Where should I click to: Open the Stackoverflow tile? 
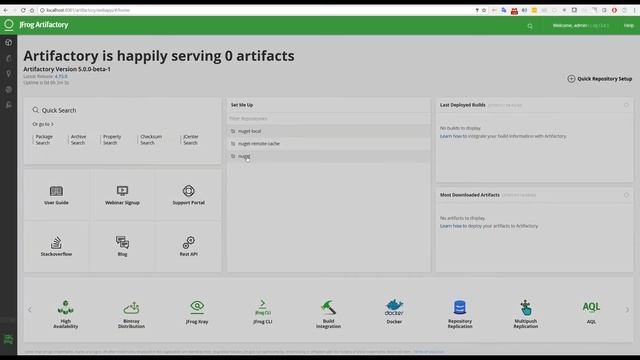(56, 247)
